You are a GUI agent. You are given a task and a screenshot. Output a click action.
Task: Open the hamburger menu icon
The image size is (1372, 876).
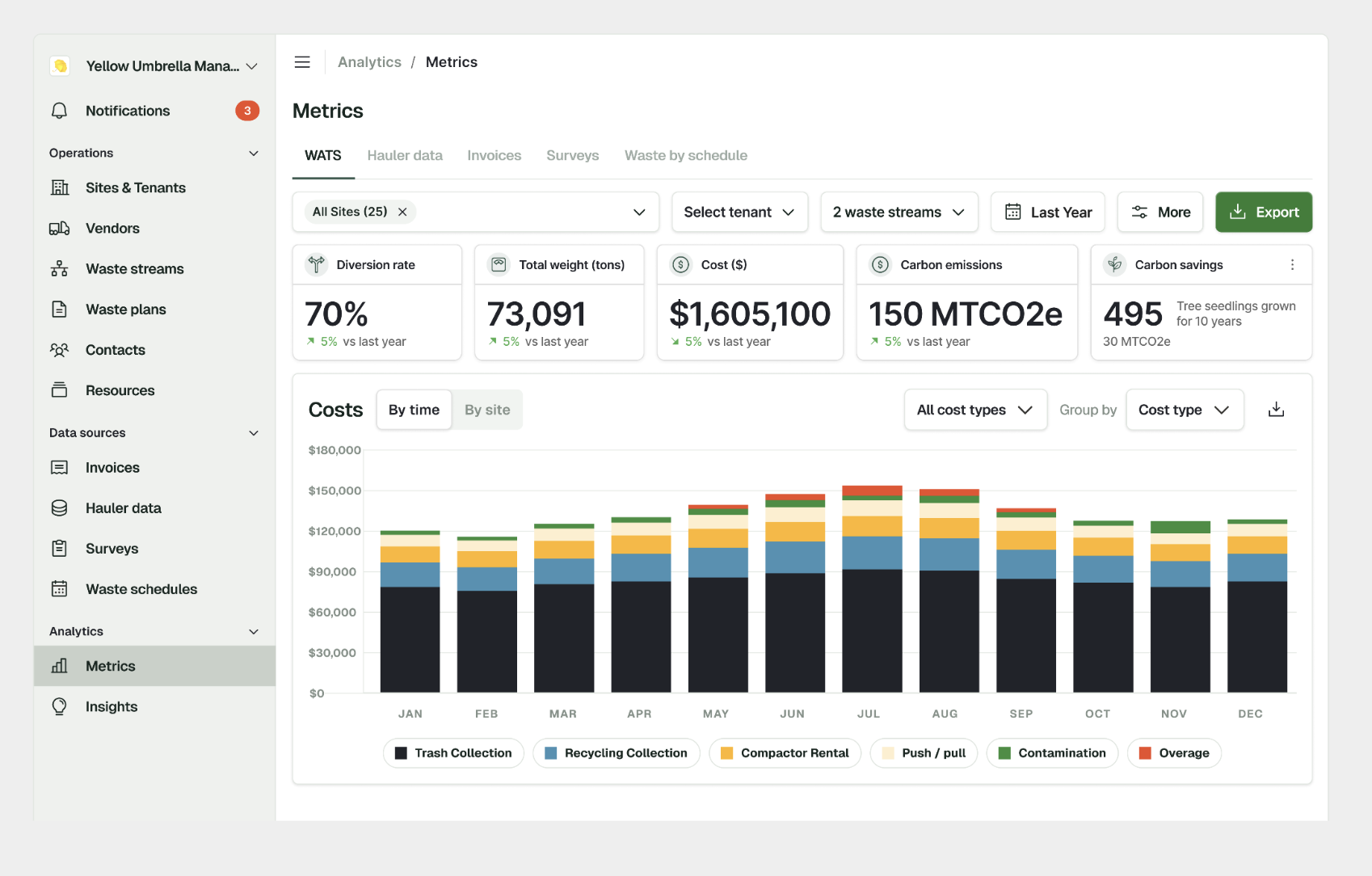tap(302, 62)
